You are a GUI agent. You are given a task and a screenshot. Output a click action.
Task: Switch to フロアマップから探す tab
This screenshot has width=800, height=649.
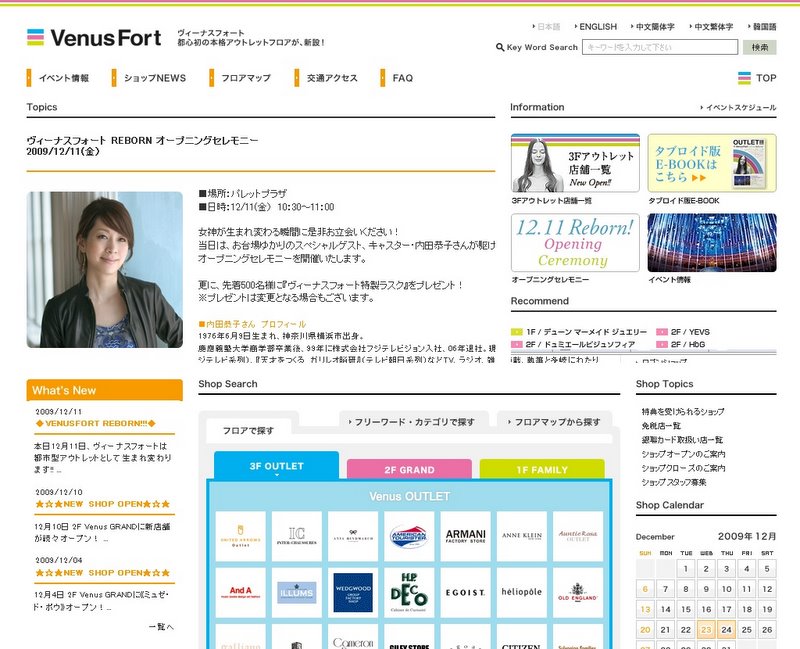coord(554,422)
